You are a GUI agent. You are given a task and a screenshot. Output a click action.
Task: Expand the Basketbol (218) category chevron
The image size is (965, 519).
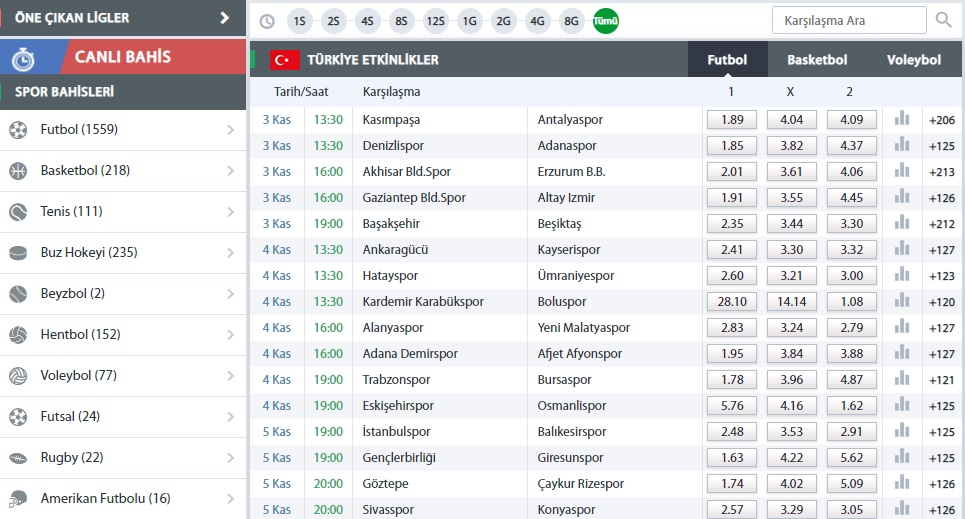231,171
